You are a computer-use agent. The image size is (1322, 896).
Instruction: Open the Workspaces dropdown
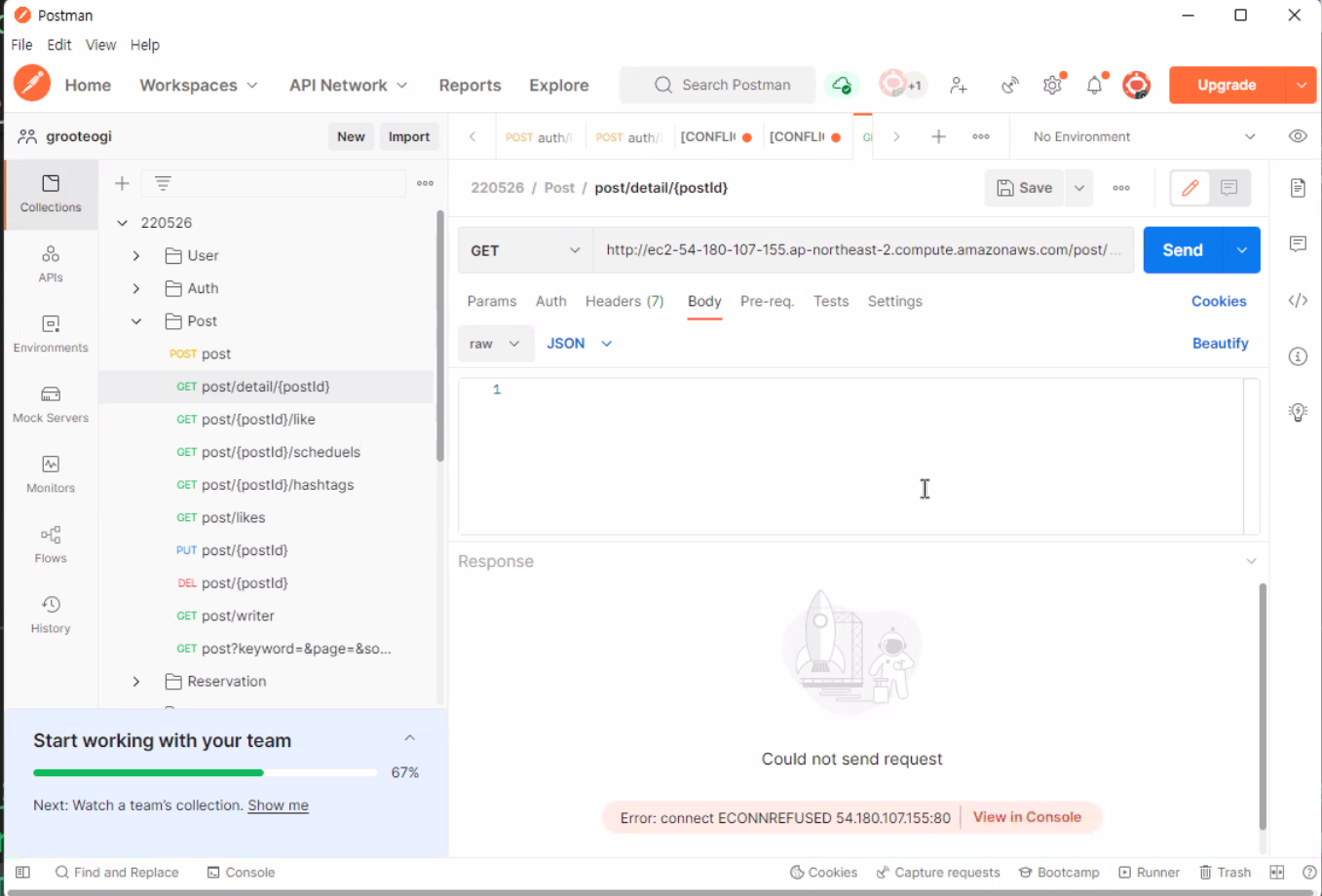[x=199, y=86]
